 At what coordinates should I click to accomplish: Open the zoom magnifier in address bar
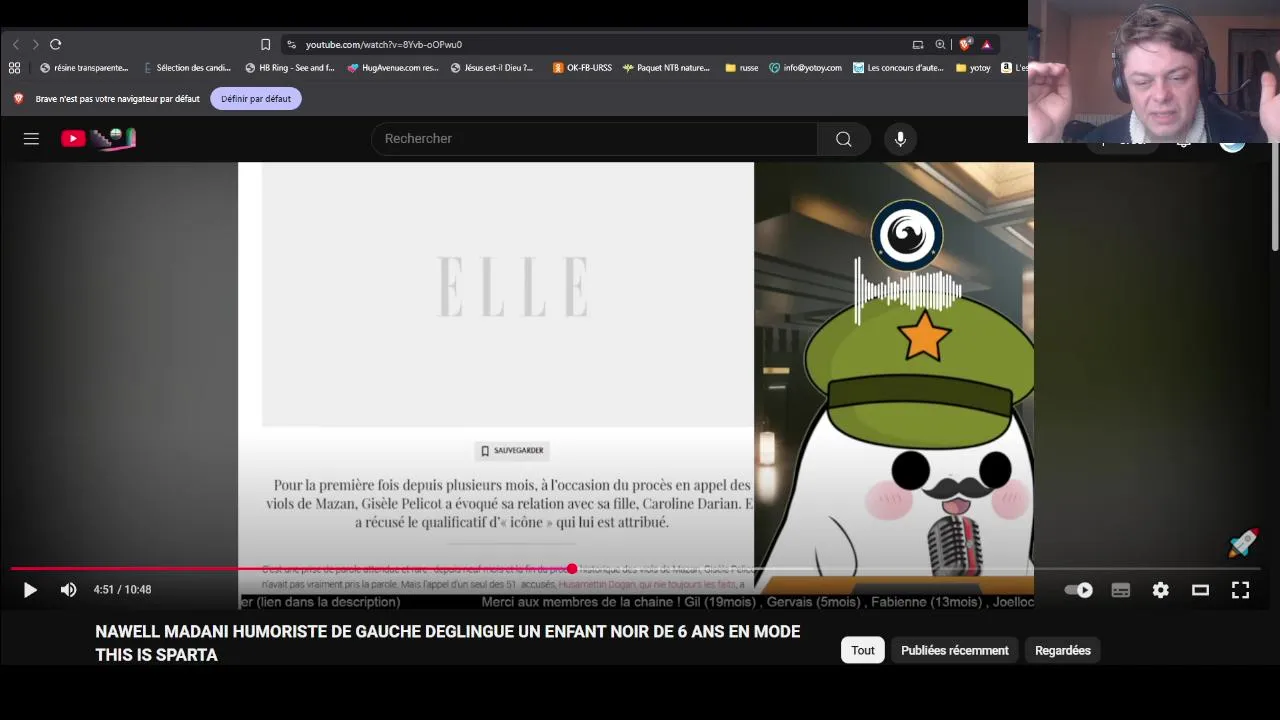tap(940, 44)
